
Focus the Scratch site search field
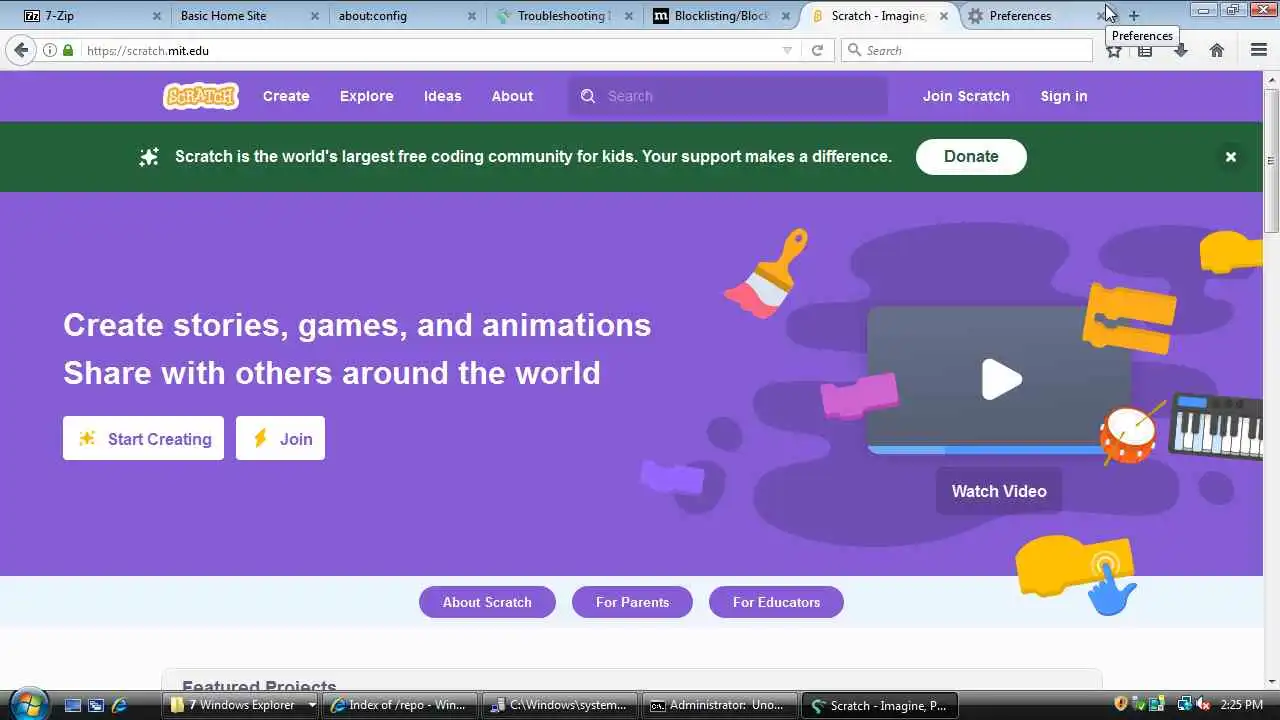pyautogui.click(x=728, y=96)
